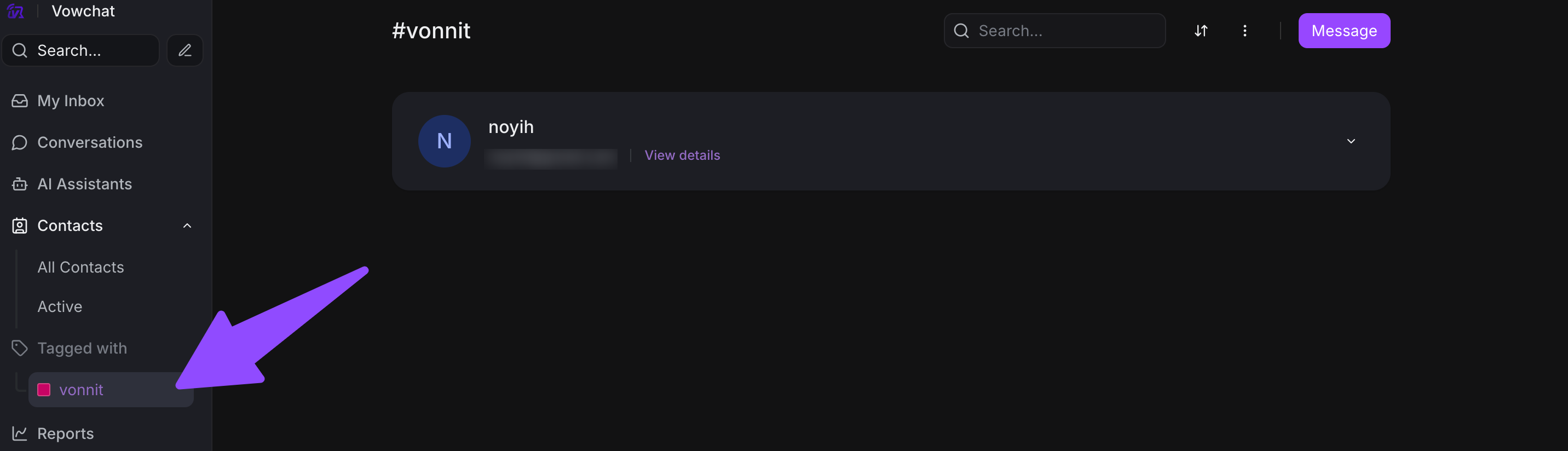The height and width of the screenshot is (451, 1568).
Task: Click the compose new message pencil icon
Action: [185, 50]
